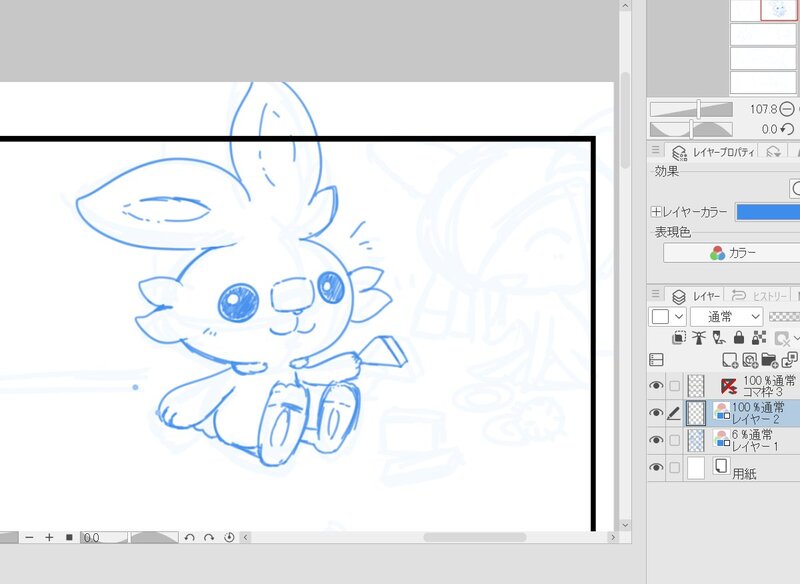Zoom out canvas with minus button
800x584 pixels.
[29, 537]
